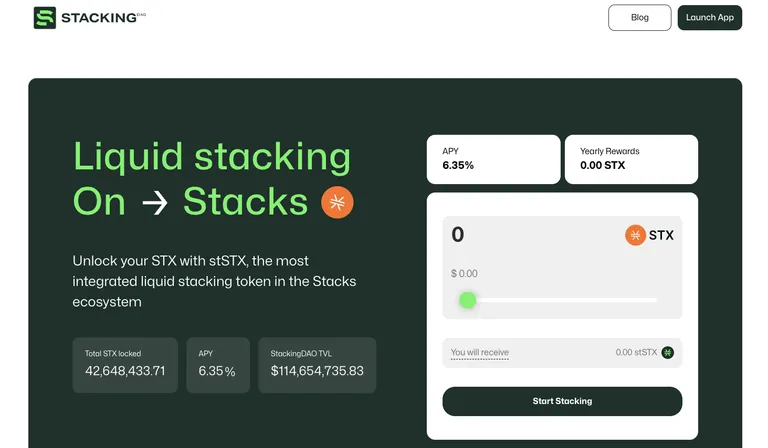Click the 0.00 stSTX receive amount

(x=636, y=353)
